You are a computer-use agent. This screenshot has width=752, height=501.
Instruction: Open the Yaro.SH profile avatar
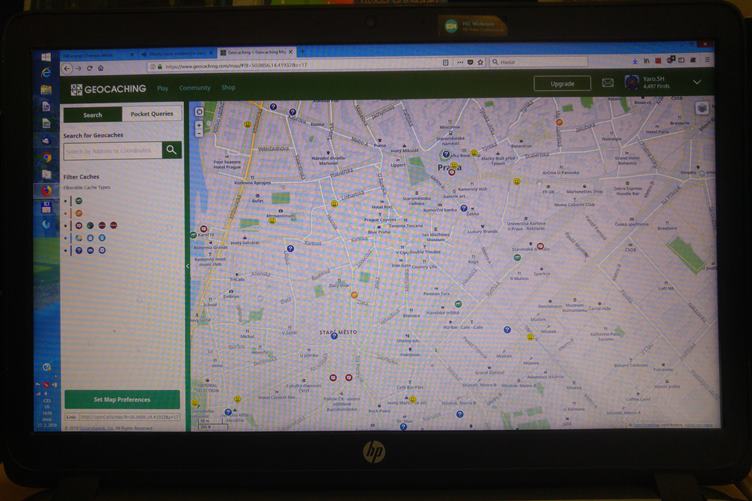(x=632, y=82)
